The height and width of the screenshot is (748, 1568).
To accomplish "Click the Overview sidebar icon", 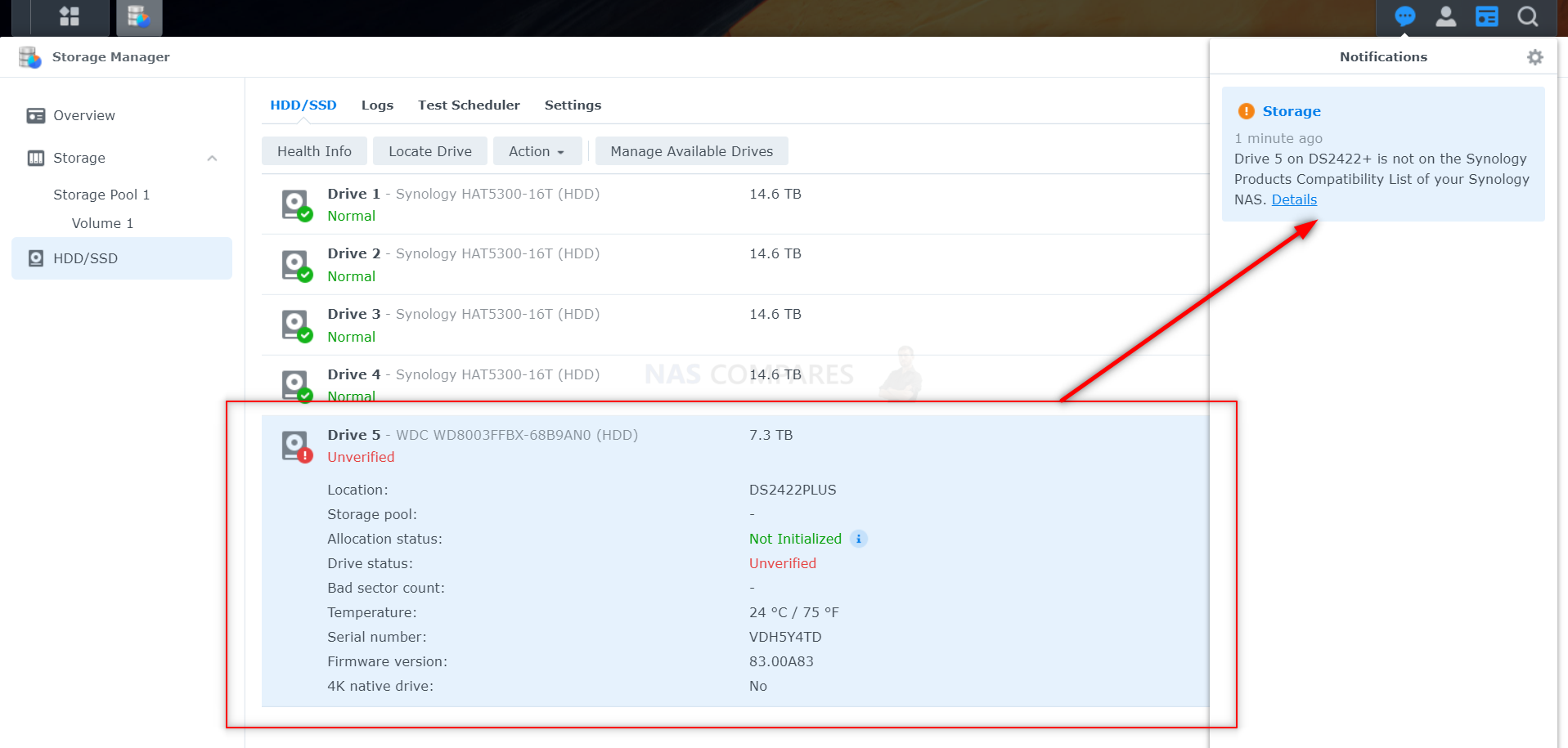I will [x=36, y=115].
